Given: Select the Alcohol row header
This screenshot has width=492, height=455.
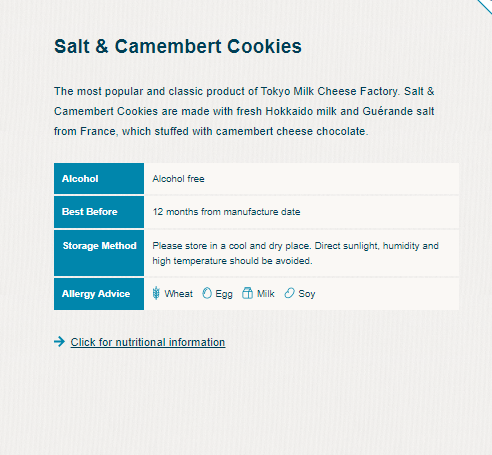Looking at the screenshot, I should point(99,179).
